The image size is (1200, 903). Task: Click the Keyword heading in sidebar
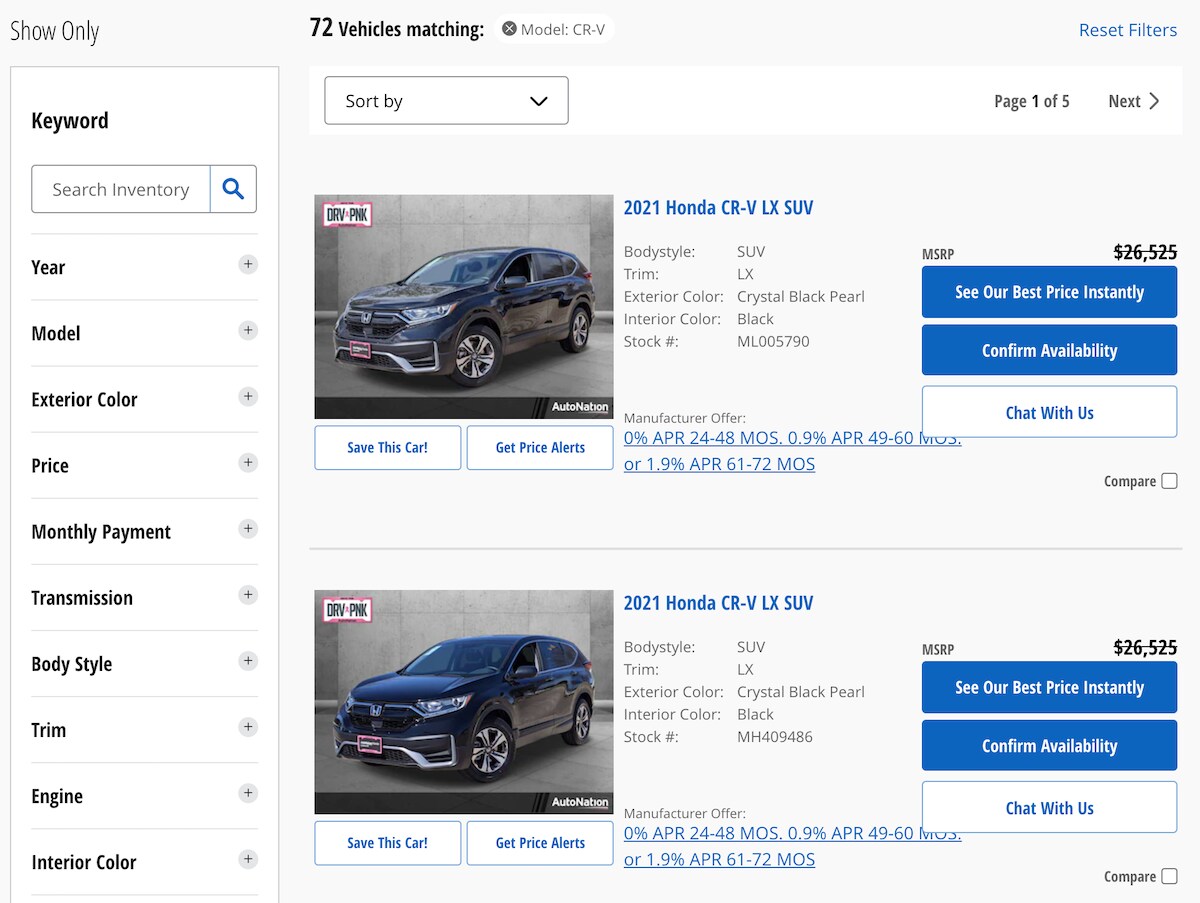point(70,121)
